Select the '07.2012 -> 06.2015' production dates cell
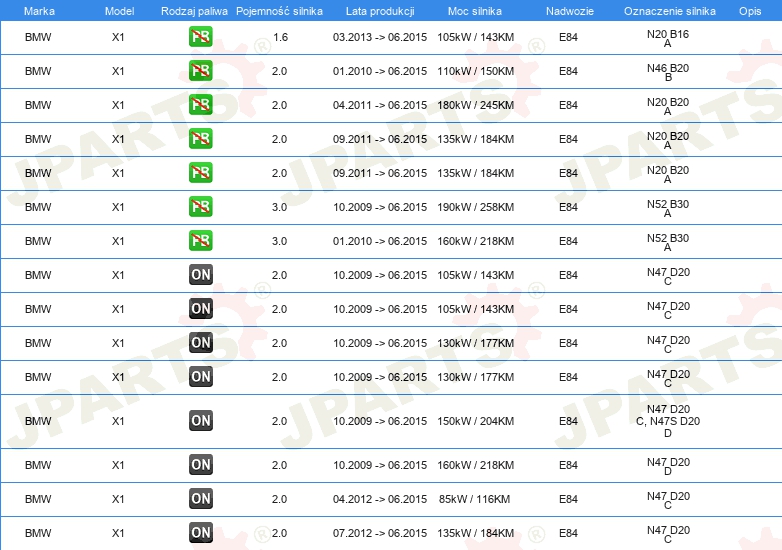This screenshot has height=550, width=782. [x=380, y=533]
